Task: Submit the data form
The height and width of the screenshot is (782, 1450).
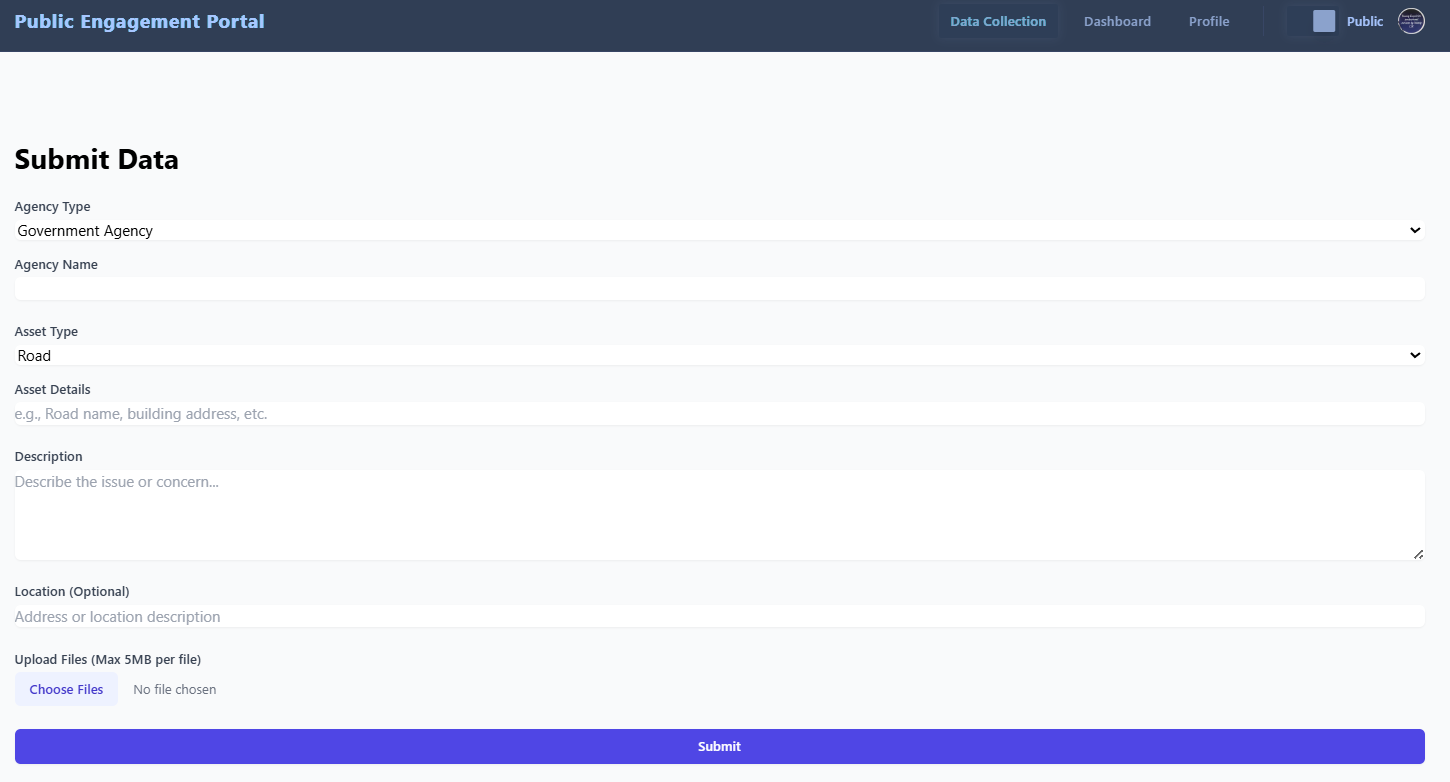Action: (720, 746)
